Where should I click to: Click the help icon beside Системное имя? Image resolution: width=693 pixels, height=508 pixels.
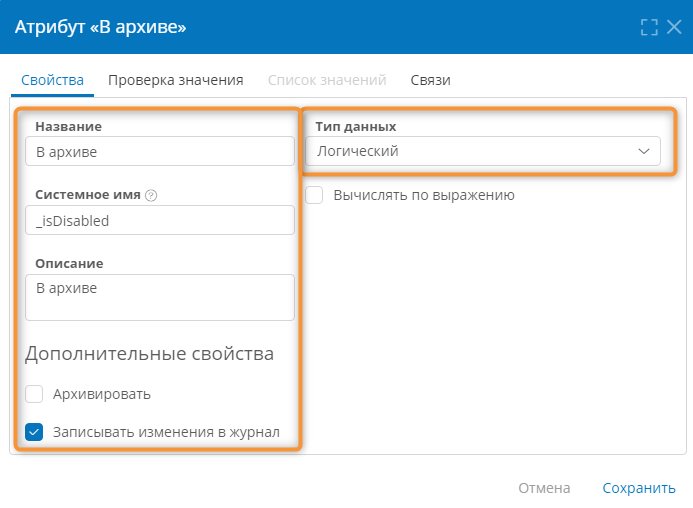pos(151,195)
